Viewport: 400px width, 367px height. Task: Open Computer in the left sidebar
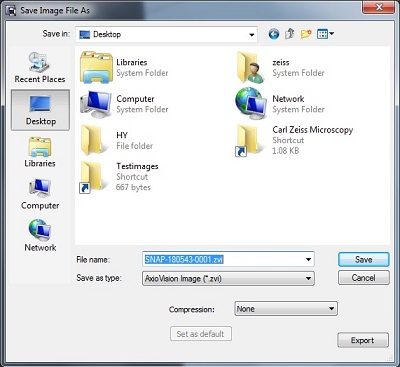[40, 194]
